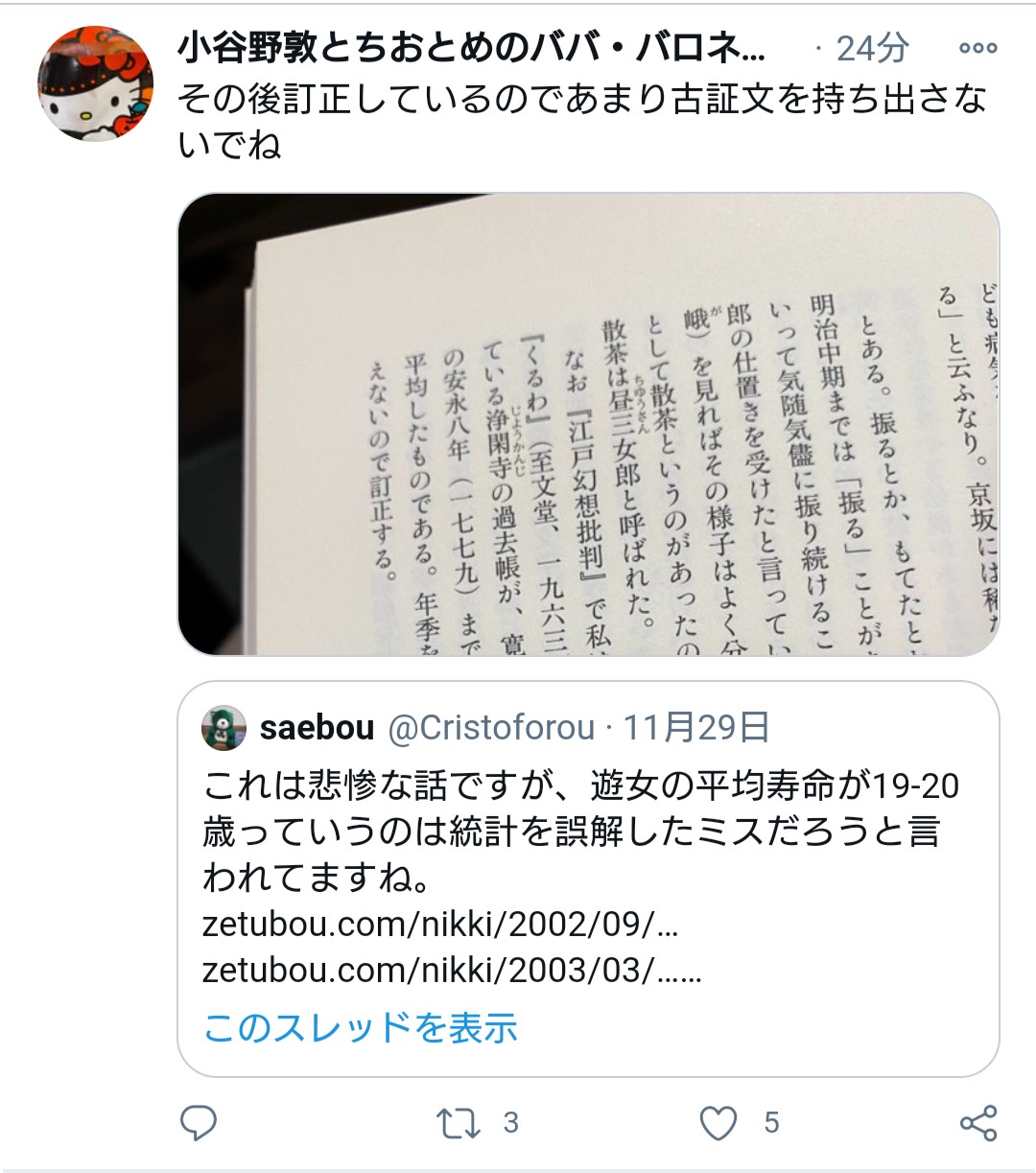Viewport: 1036px width, 1173px height.
Task: Open the Hello Kitty profile avatar
Action: point(95,83)
